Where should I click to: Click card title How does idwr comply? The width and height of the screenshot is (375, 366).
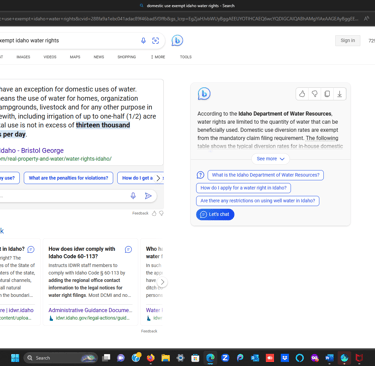(82, 253)
